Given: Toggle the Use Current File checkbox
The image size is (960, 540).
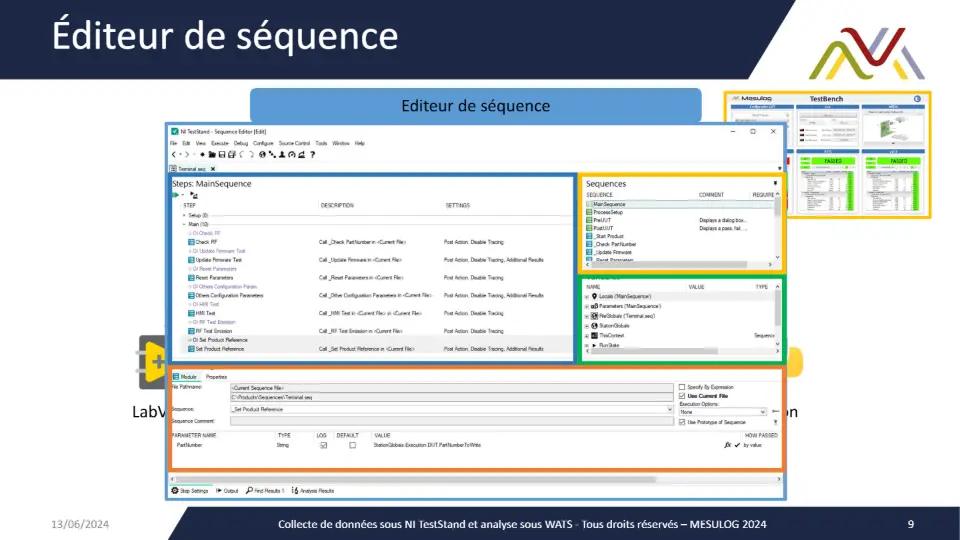Looking at the screenshot, I should (x=682, y=396).
